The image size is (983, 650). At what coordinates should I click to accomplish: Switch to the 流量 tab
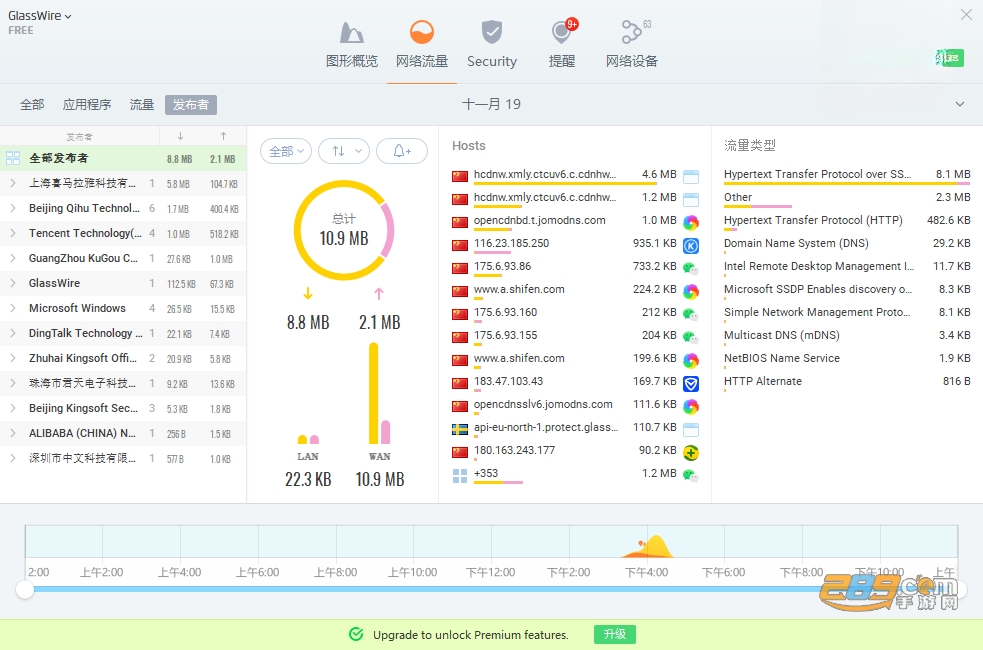pos(142,105)
